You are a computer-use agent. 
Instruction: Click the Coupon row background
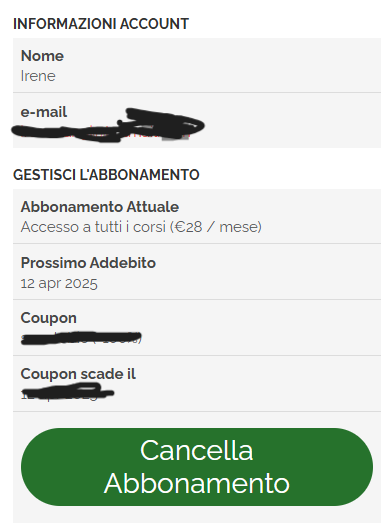click(197, 328)
